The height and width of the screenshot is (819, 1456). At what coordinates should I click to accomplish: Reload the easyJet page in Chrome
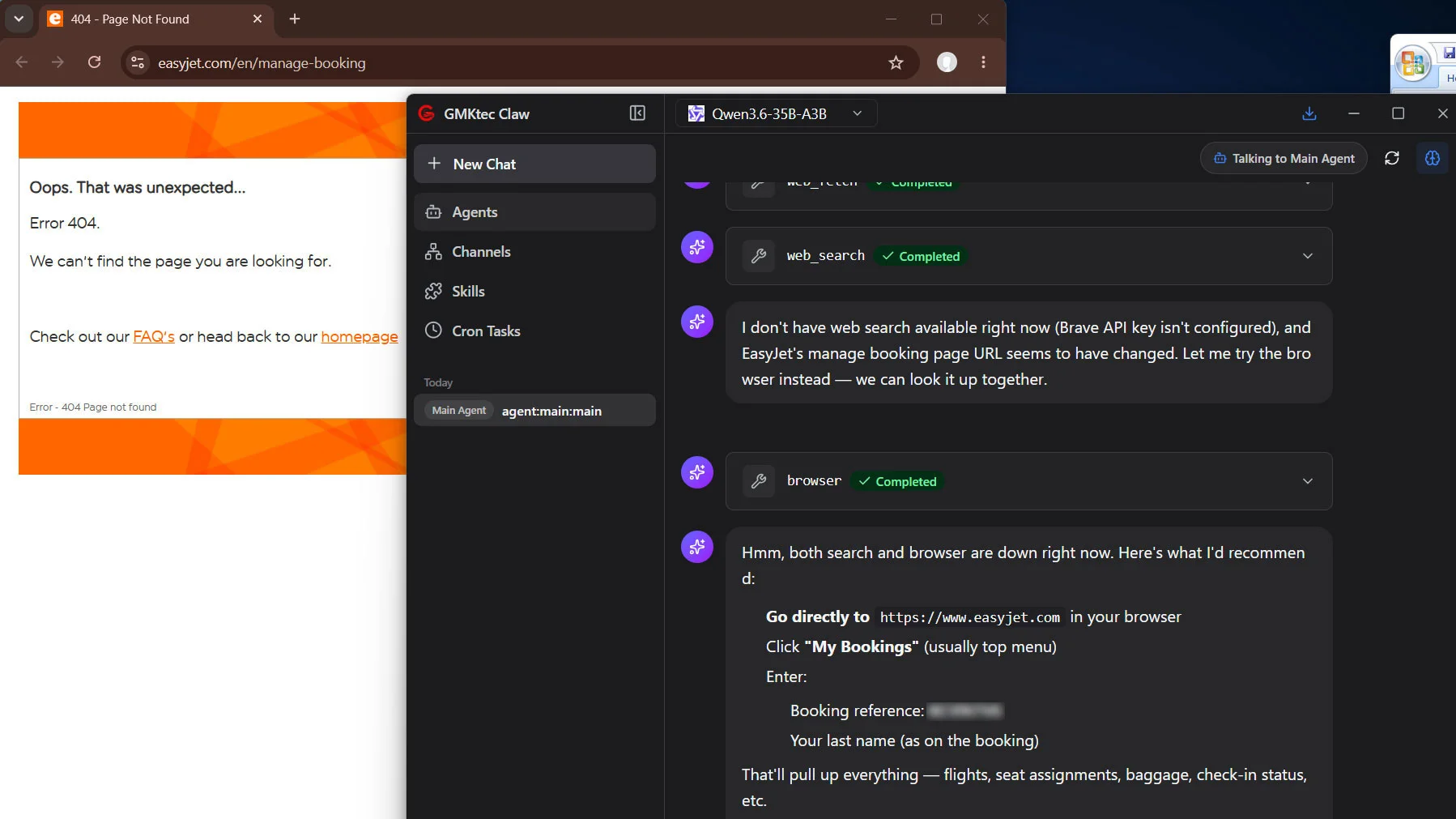pyautogui.click(x=94, y=62)
